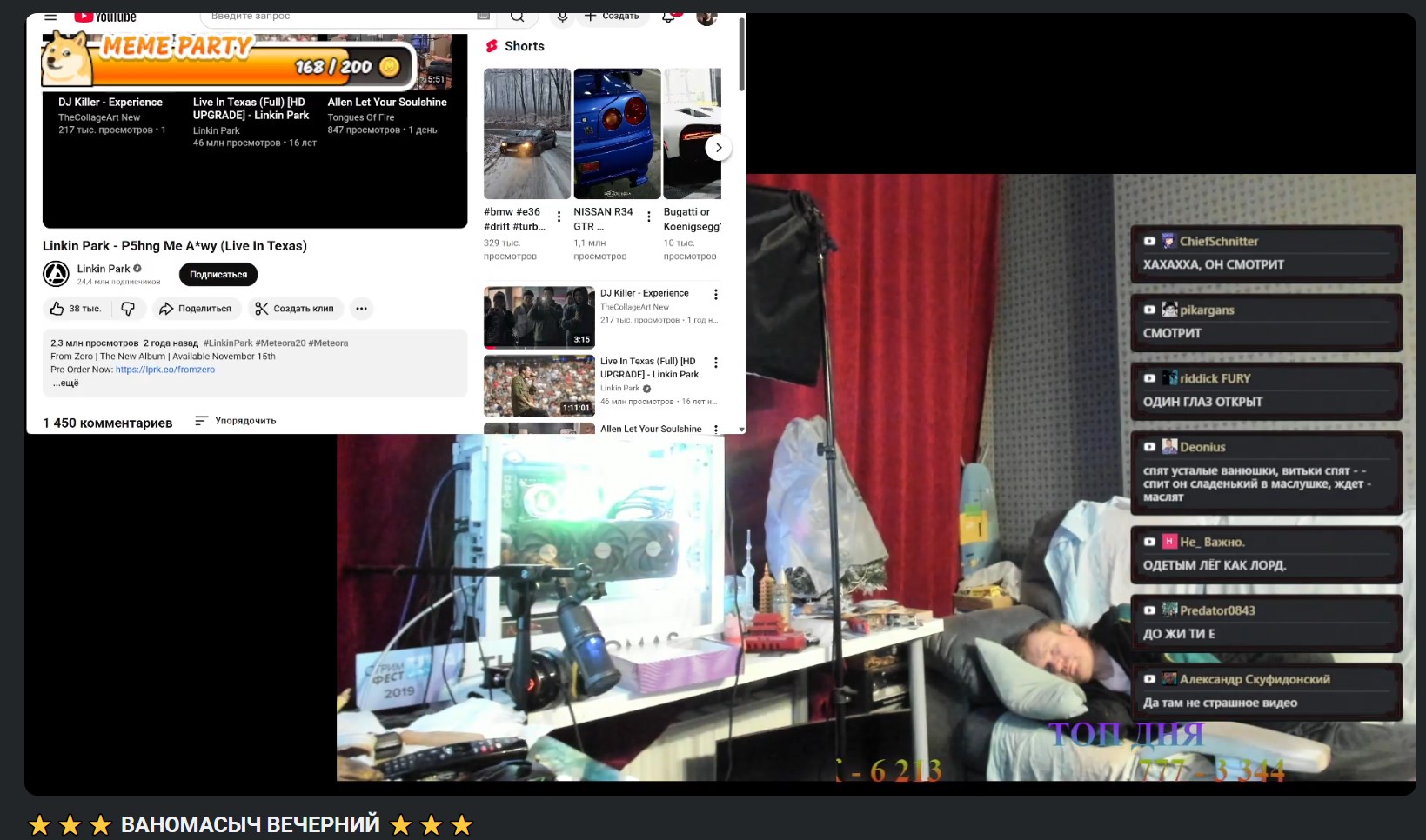This screenshot has width=1426, height=840.
Task: Open the on-screen keyboard in the search box
Action: (x=484, y=16)
